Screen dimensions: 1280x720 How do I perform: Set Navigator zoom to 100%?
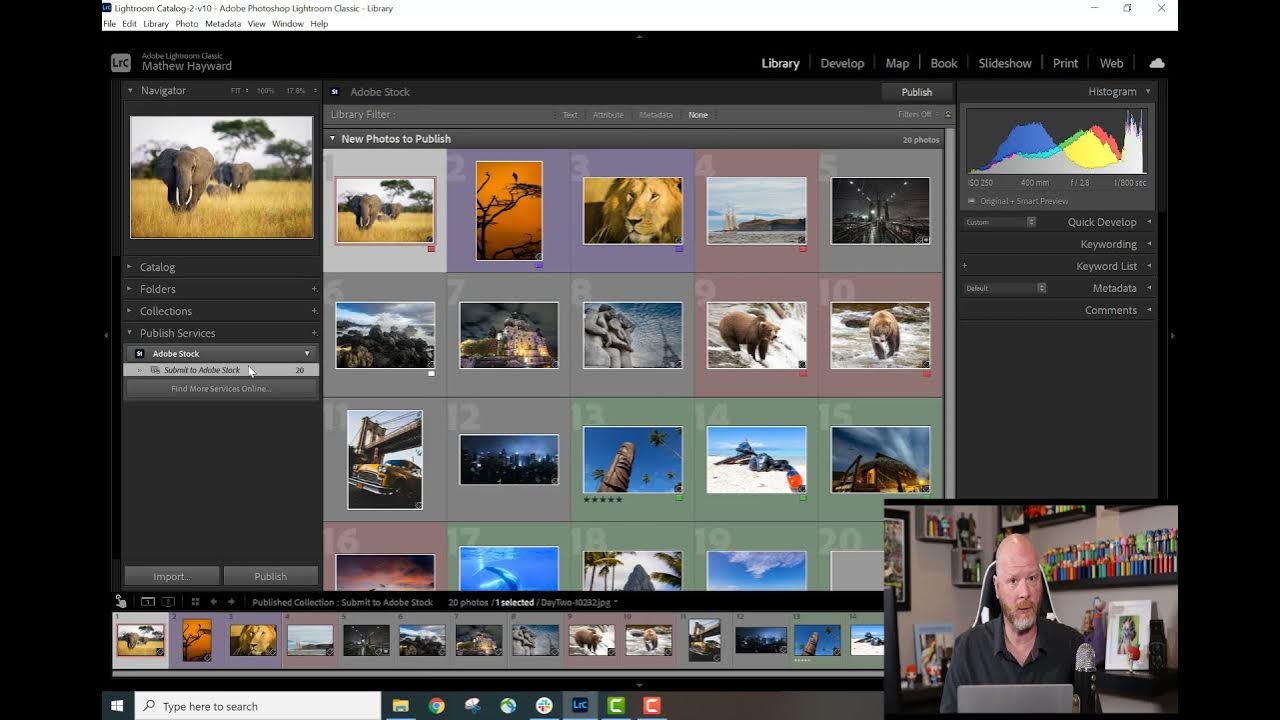265,91
